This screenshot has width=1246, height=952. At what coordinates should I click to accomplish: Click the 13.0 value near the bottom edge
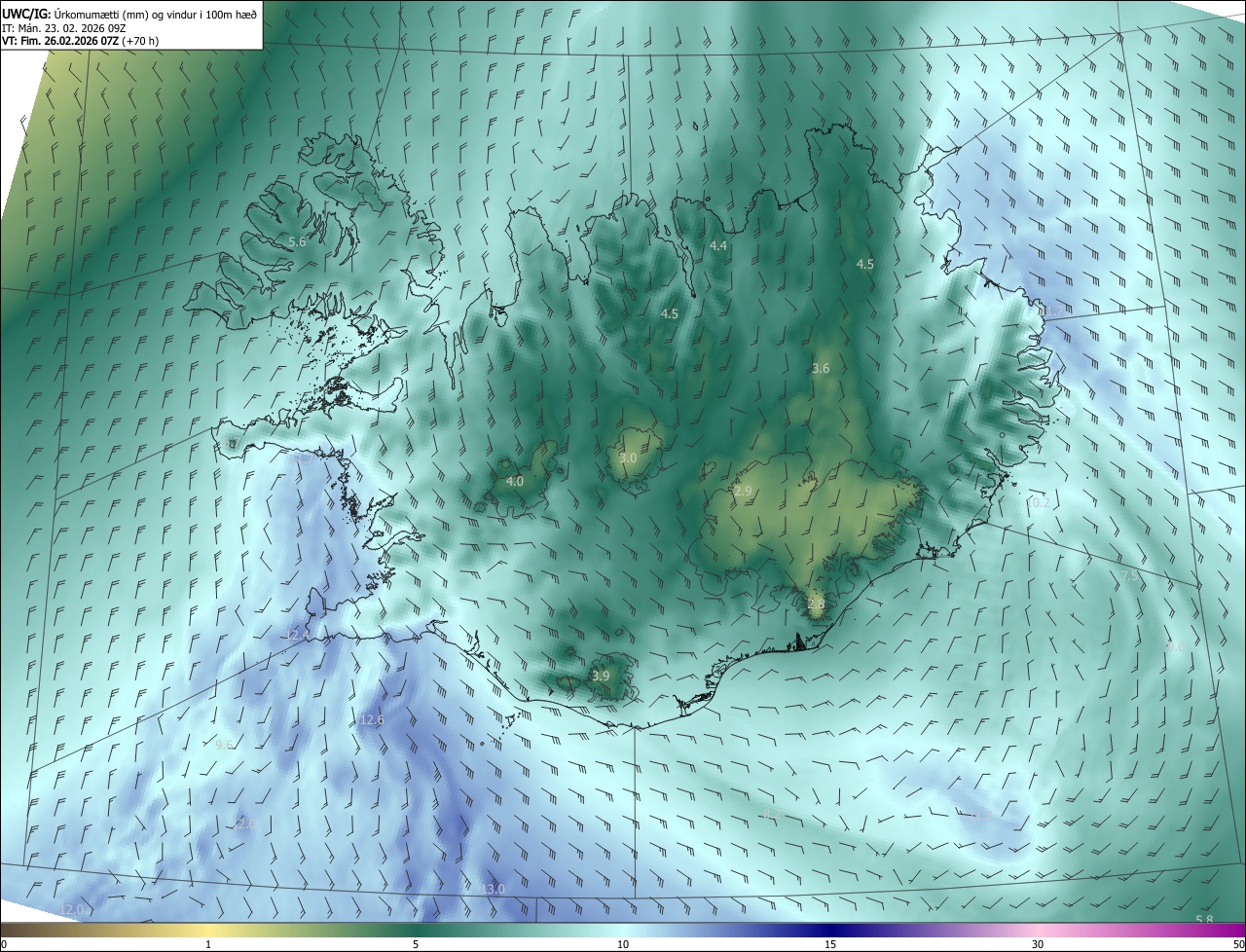pyautogui.click(x=493, y=889)
